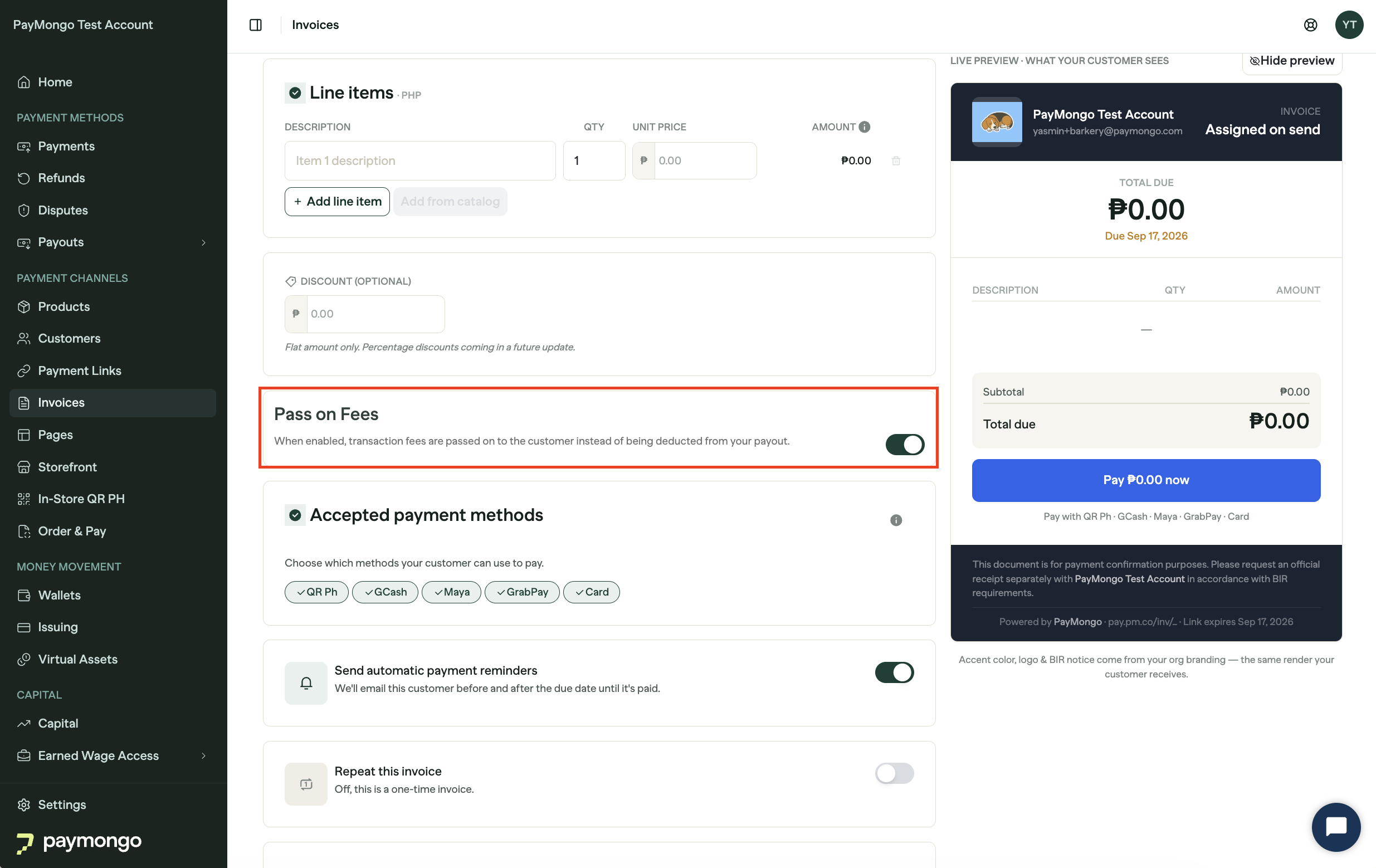Click the bell reminders icon
The width and height of the screenshot is (1376, 868).
pyautogui.click(x=306, y=683)
